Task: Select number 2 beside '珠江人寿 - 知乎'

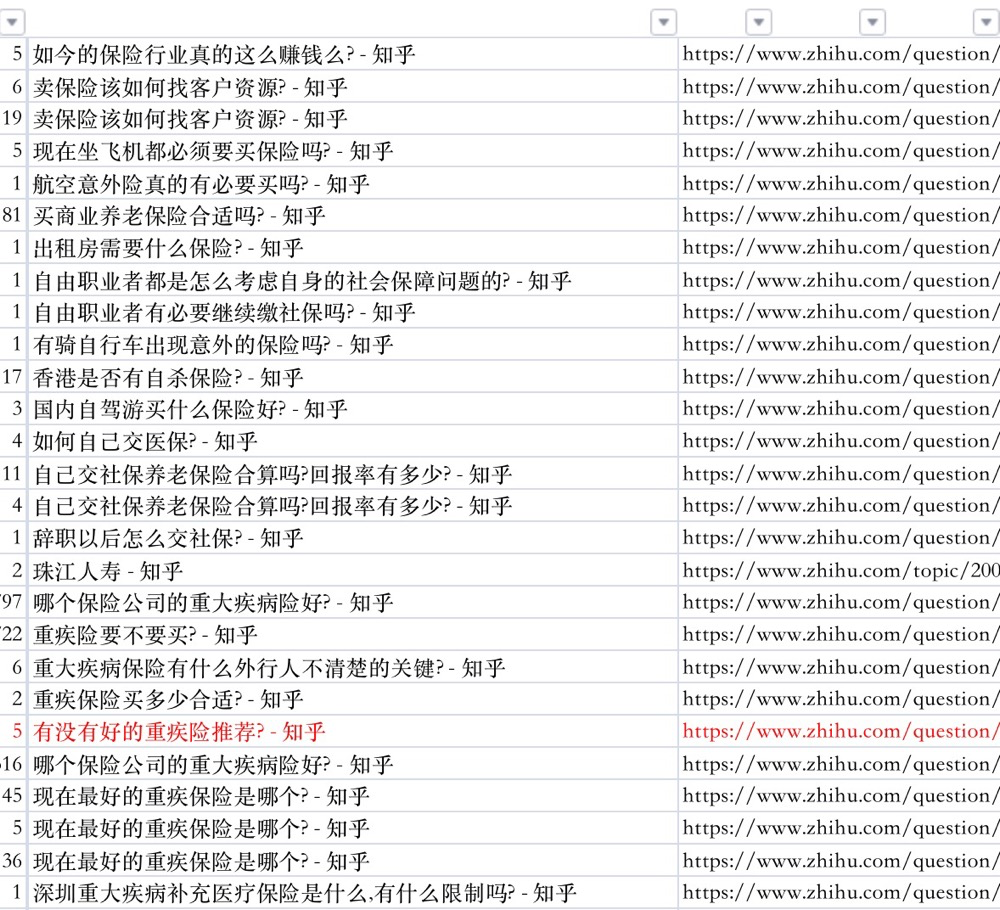Action: [17, 571]
